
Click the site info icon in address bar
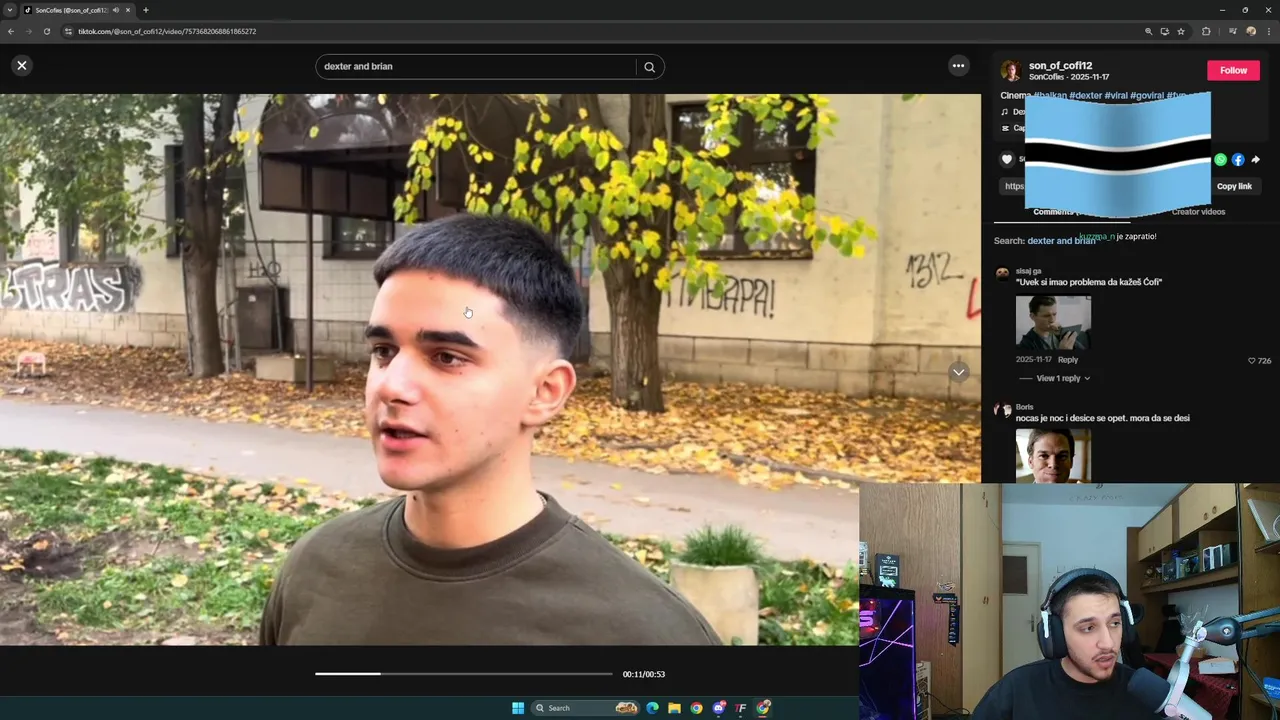pyautogui.click(x=68, y=31)
